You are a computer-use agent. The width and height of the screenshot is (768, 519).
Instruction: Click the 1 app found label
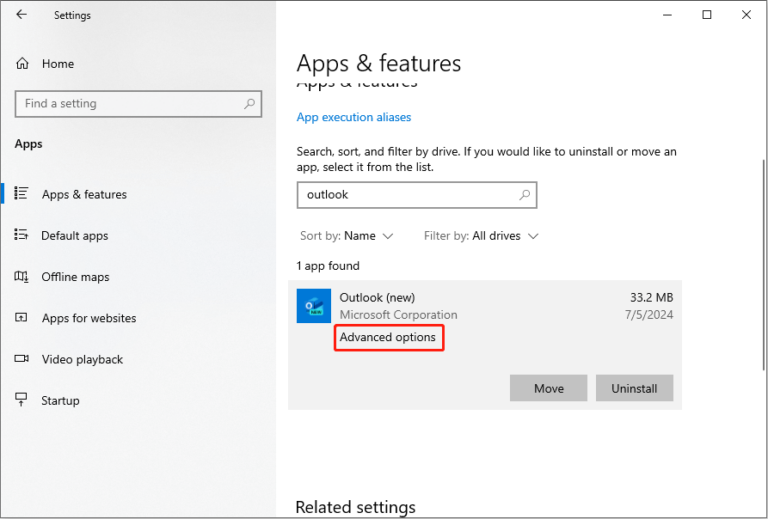pos(328,266)
